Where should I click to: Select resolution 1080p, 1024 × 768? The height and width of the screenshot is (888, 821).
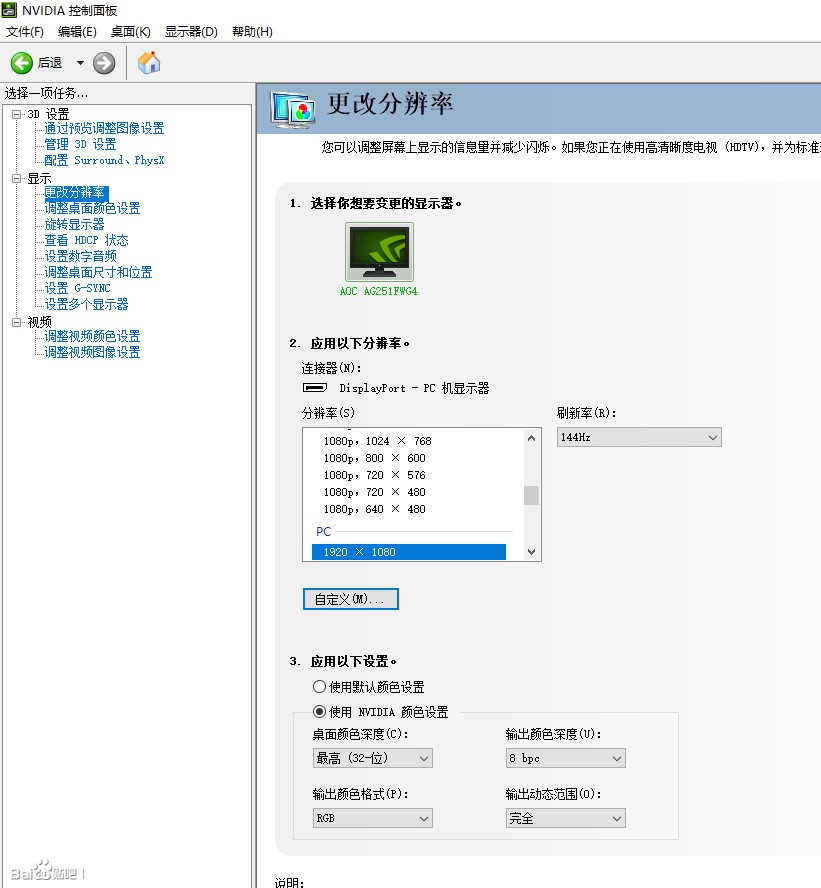378,441
